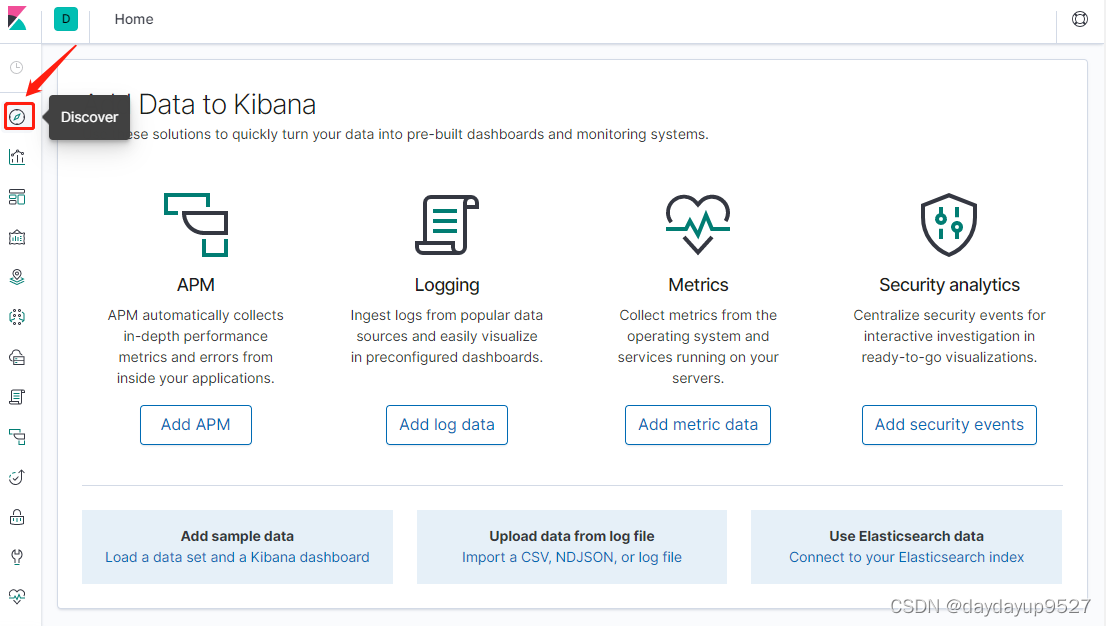Click the APM heading text
Image resolution: width=1106 pixels, height=626 pixels.
(x=195, y=285)
